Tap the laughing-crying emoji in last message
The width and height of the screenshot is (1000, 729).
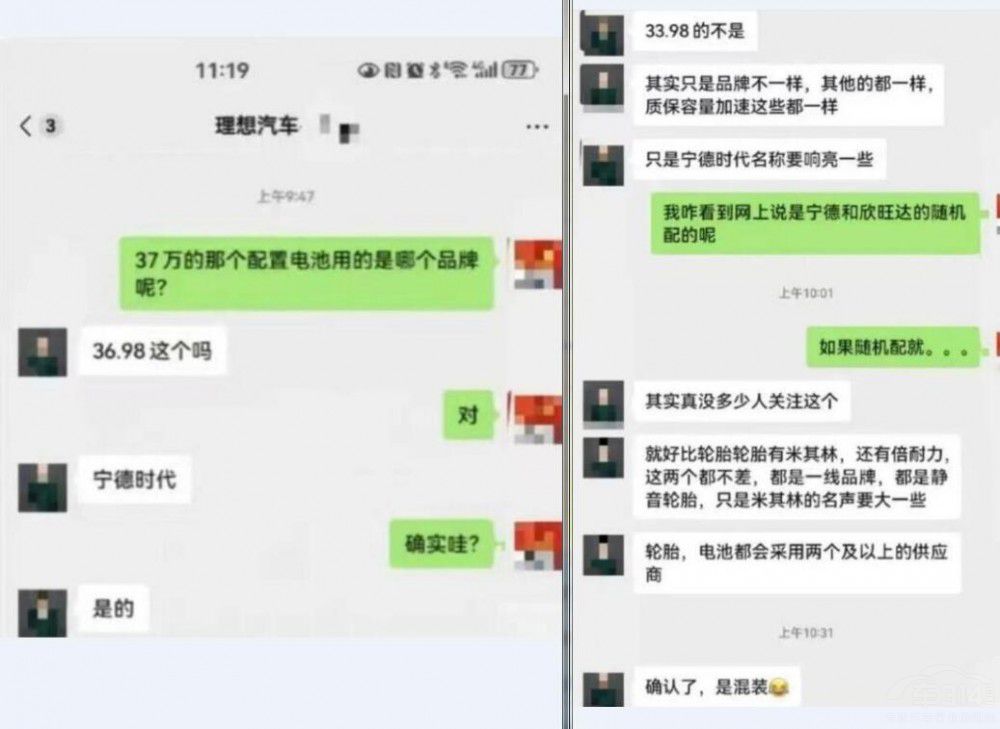(x=779, y=687)
